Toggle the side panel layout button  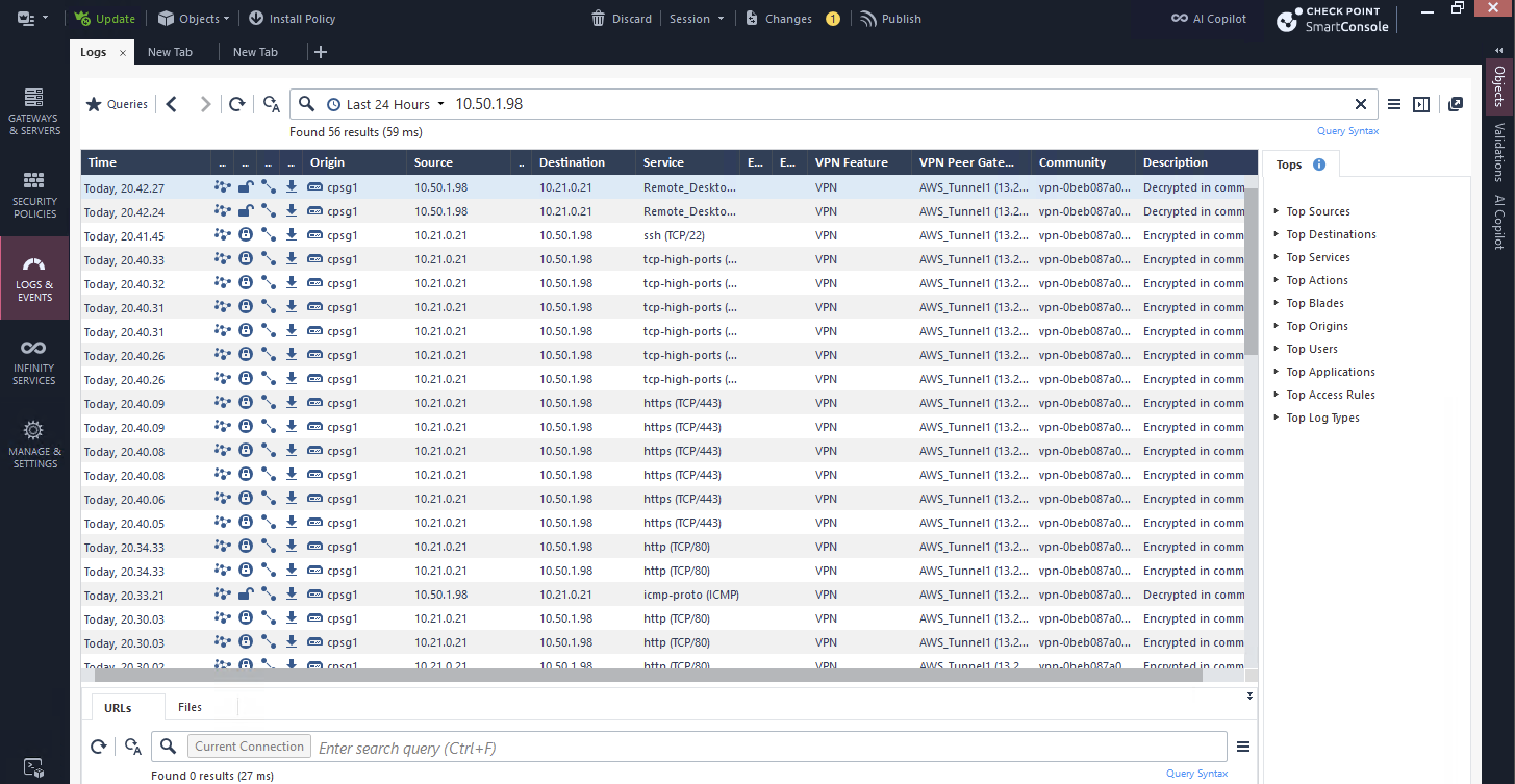point(1421,104)
